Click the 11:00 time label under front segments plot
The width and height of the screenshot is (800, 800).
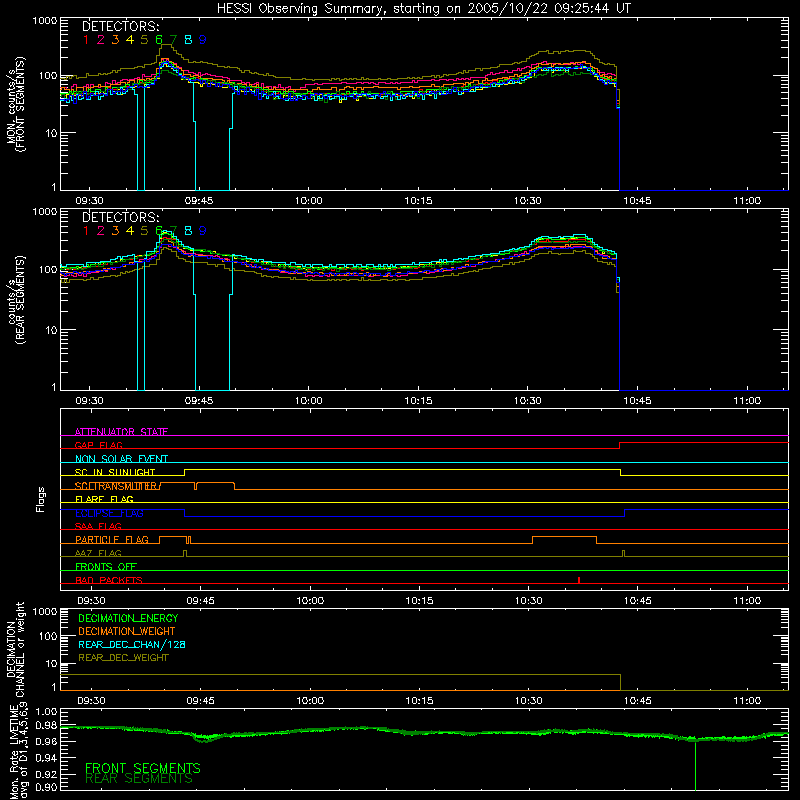click(747, 201)
